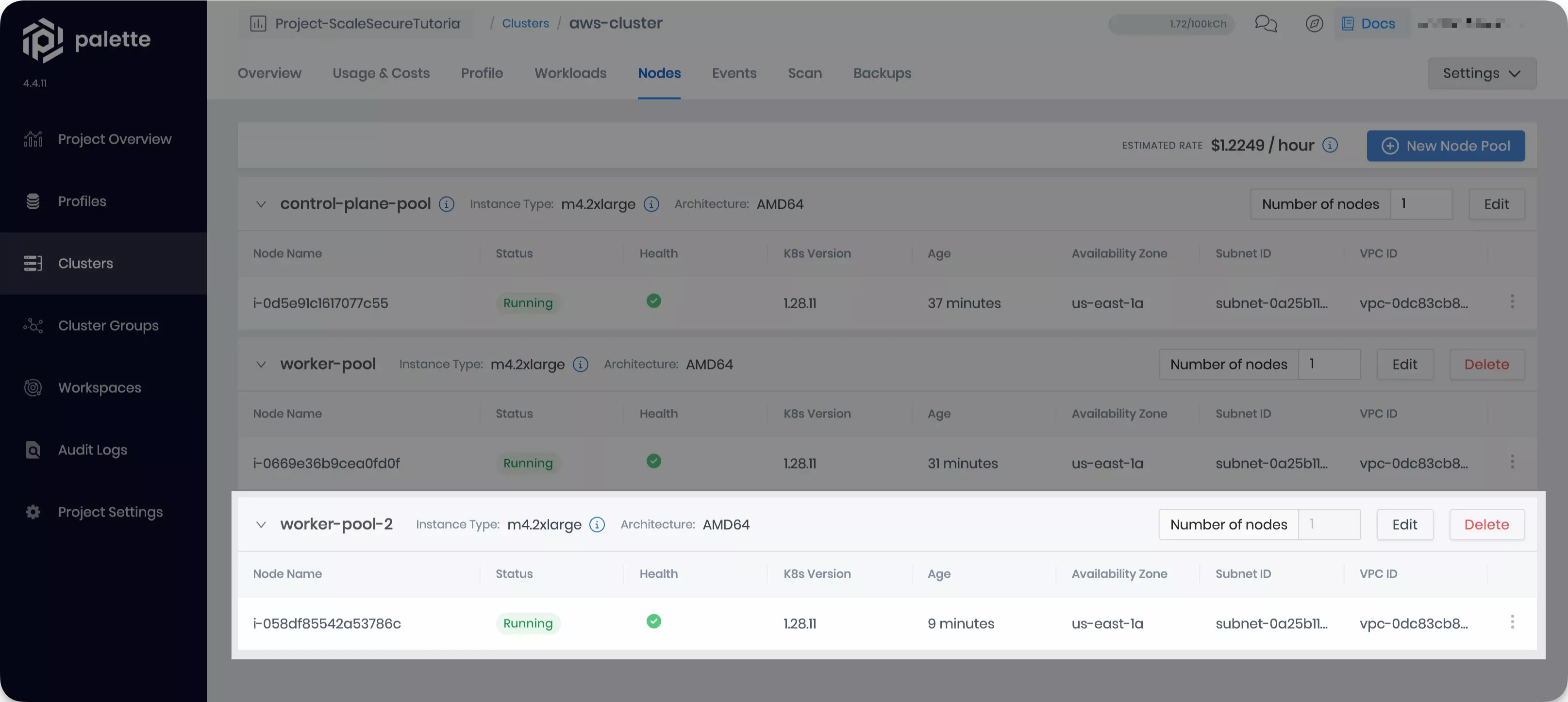Image resolution: width=1568 pixels, height=702 pixels.
Task: Collapse the control-plane-pool section
Action: tap(261, 204)
